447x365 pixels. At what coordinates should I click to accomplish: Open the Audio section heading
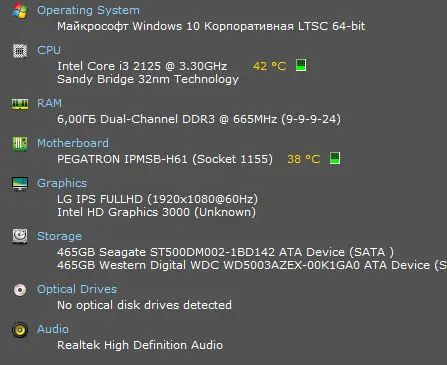pyautogui.click(x=53, y=329)
